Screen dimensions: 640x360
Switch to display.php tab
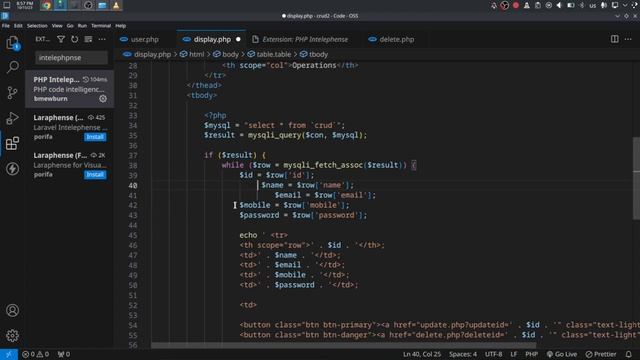pos(212,40)
